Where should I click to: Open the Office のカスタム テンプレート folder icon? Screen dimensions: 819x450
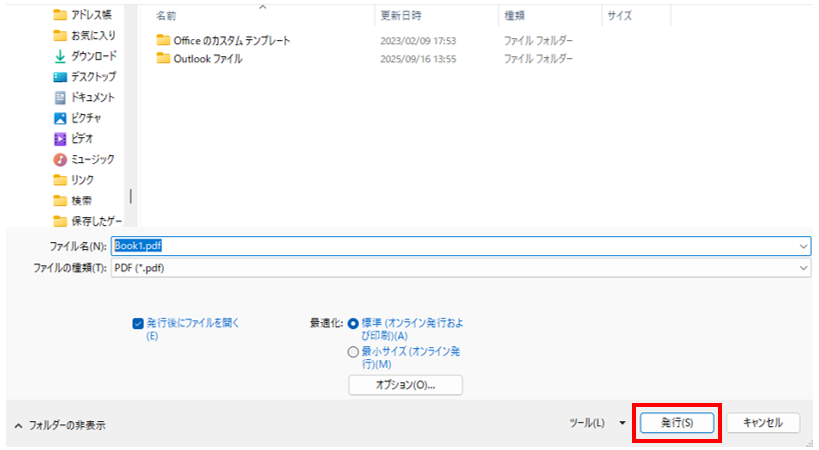coord(164,40)
